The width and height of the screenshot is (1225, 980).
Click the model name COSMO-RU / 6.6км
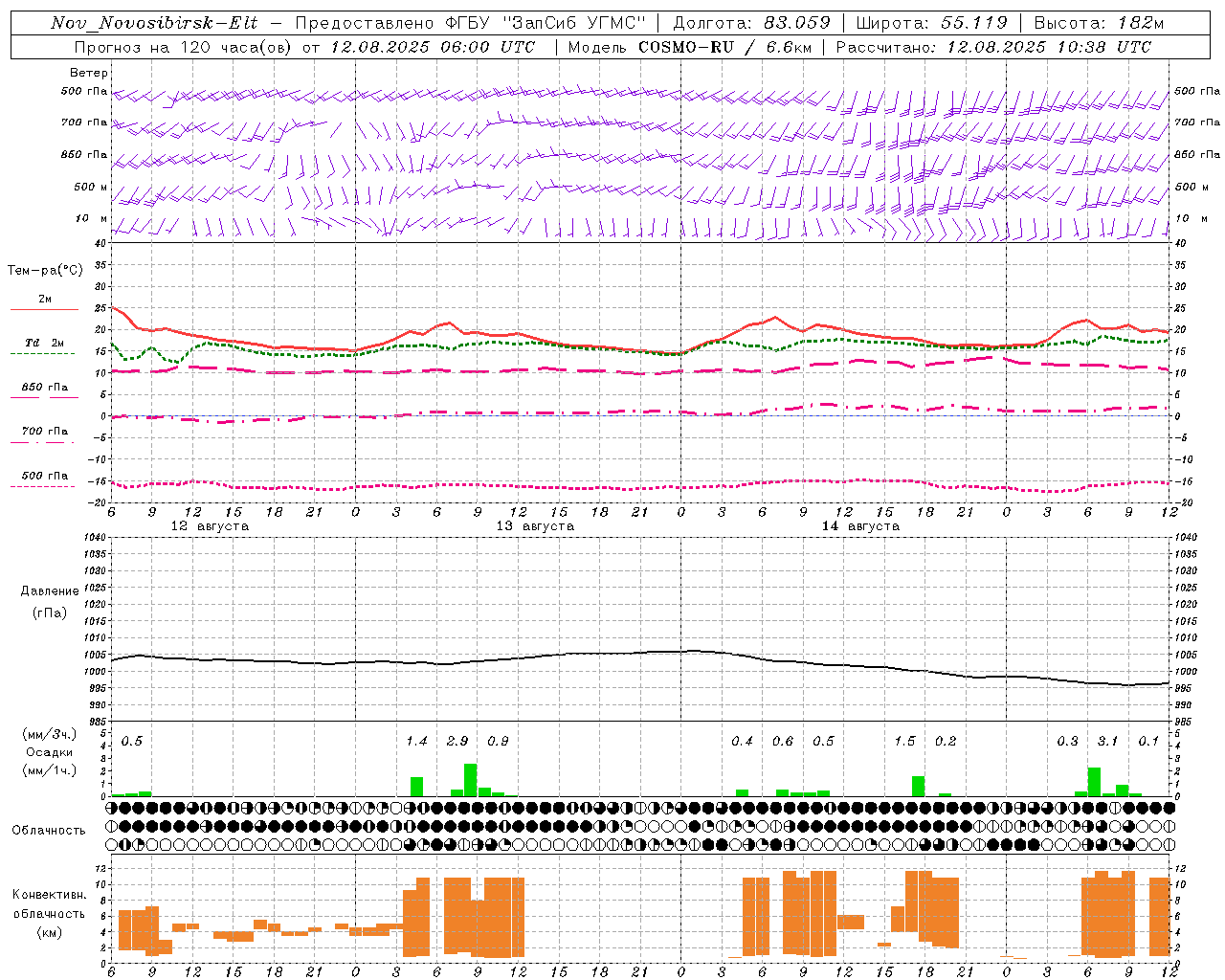pyautogui.click(x=725, y=47)
